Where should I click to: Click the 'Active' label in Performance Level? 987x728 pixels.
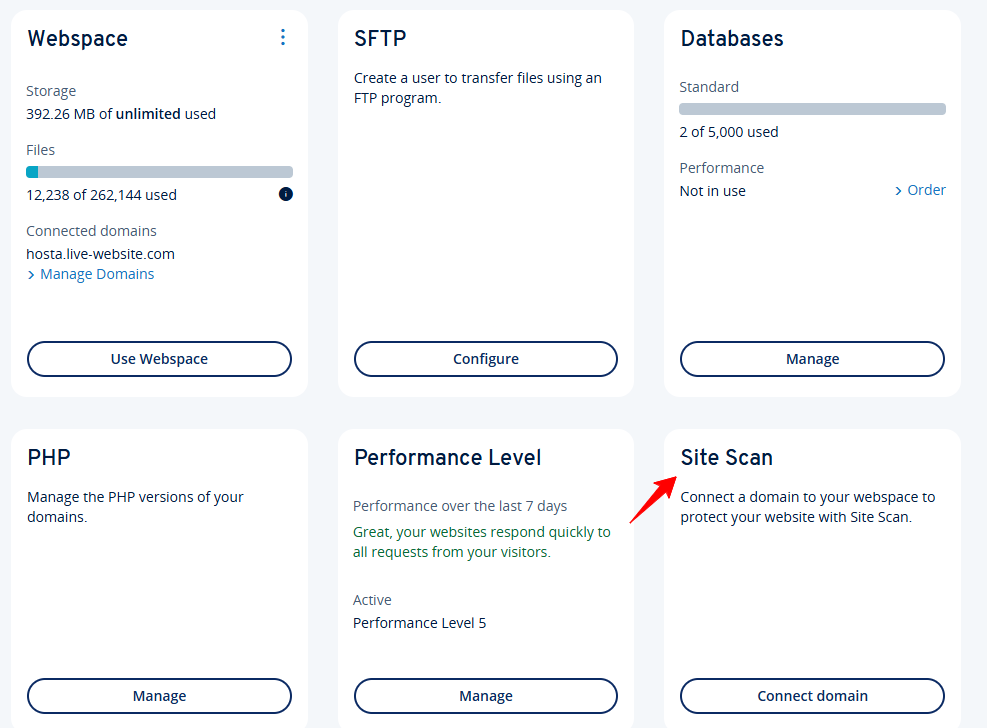click(x=372, y=600)
